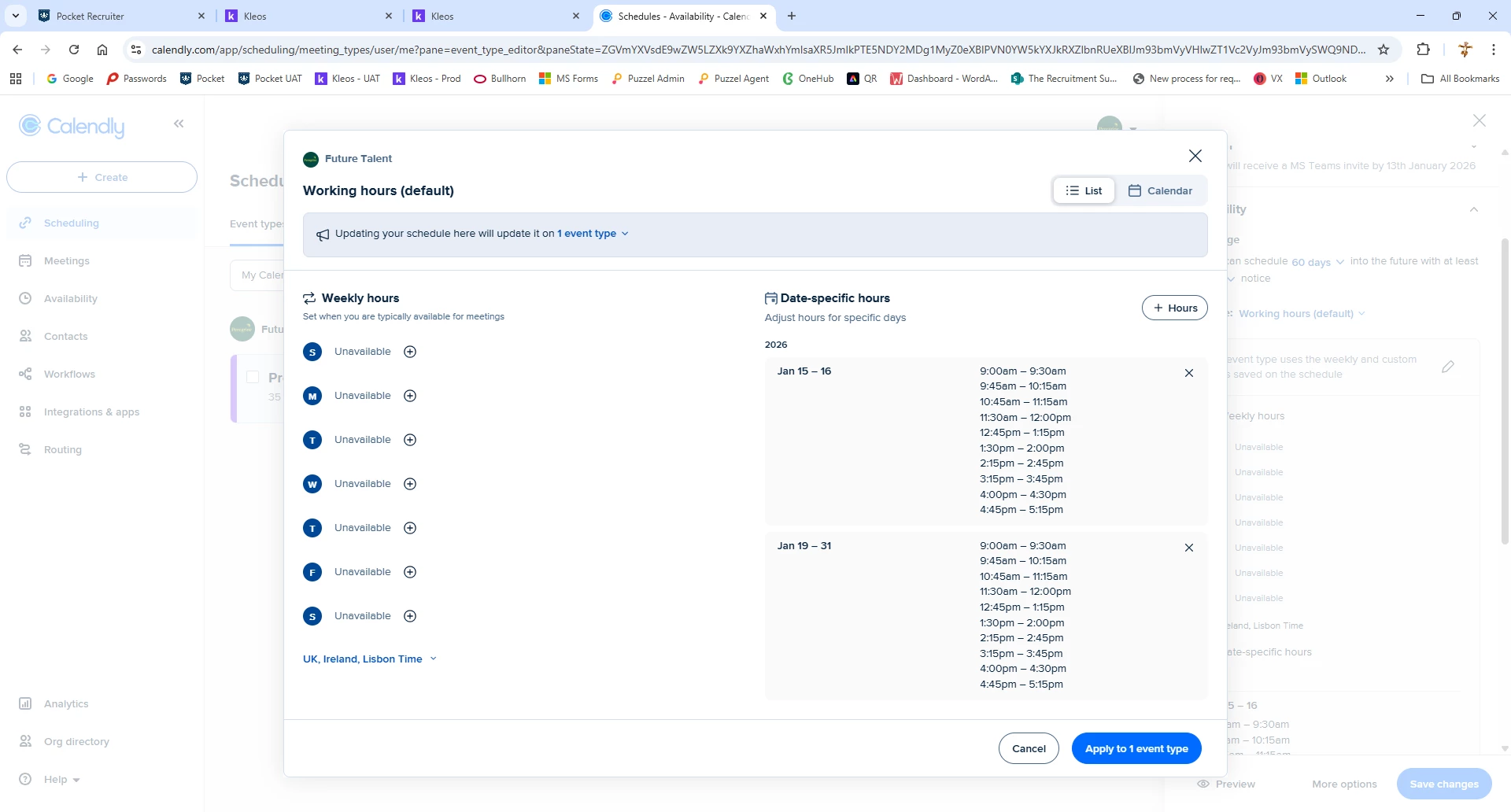Click Save changes button
The image size is (1511, 812).
point(1444,784)
